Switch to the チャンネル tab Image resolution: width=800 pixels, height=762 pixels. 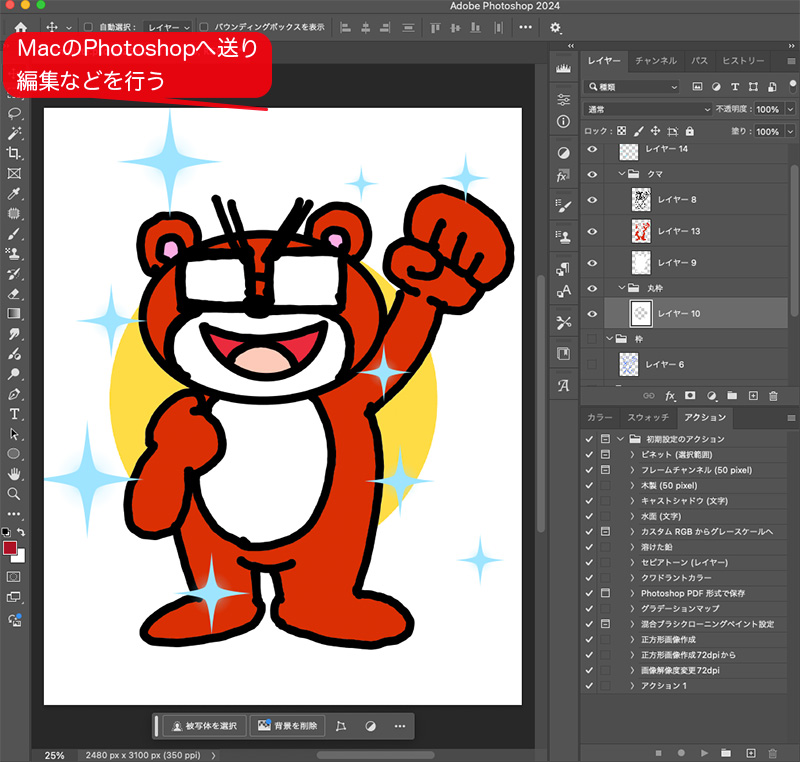(x=655, y=60)
